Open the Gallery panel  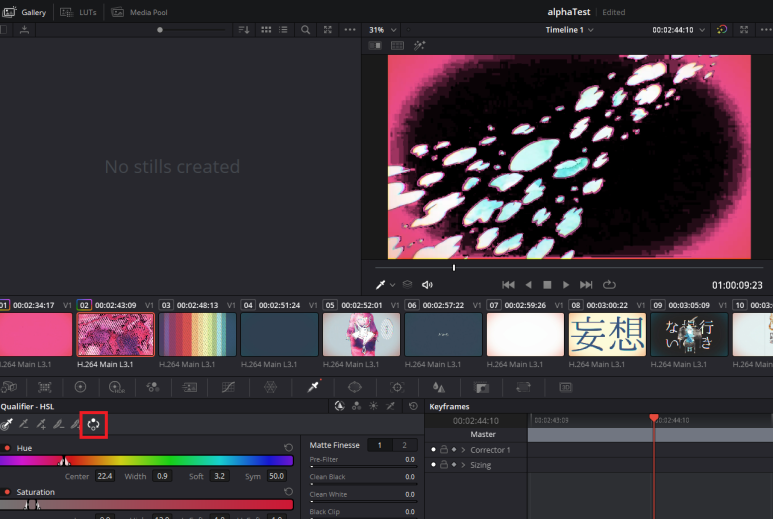25,12
